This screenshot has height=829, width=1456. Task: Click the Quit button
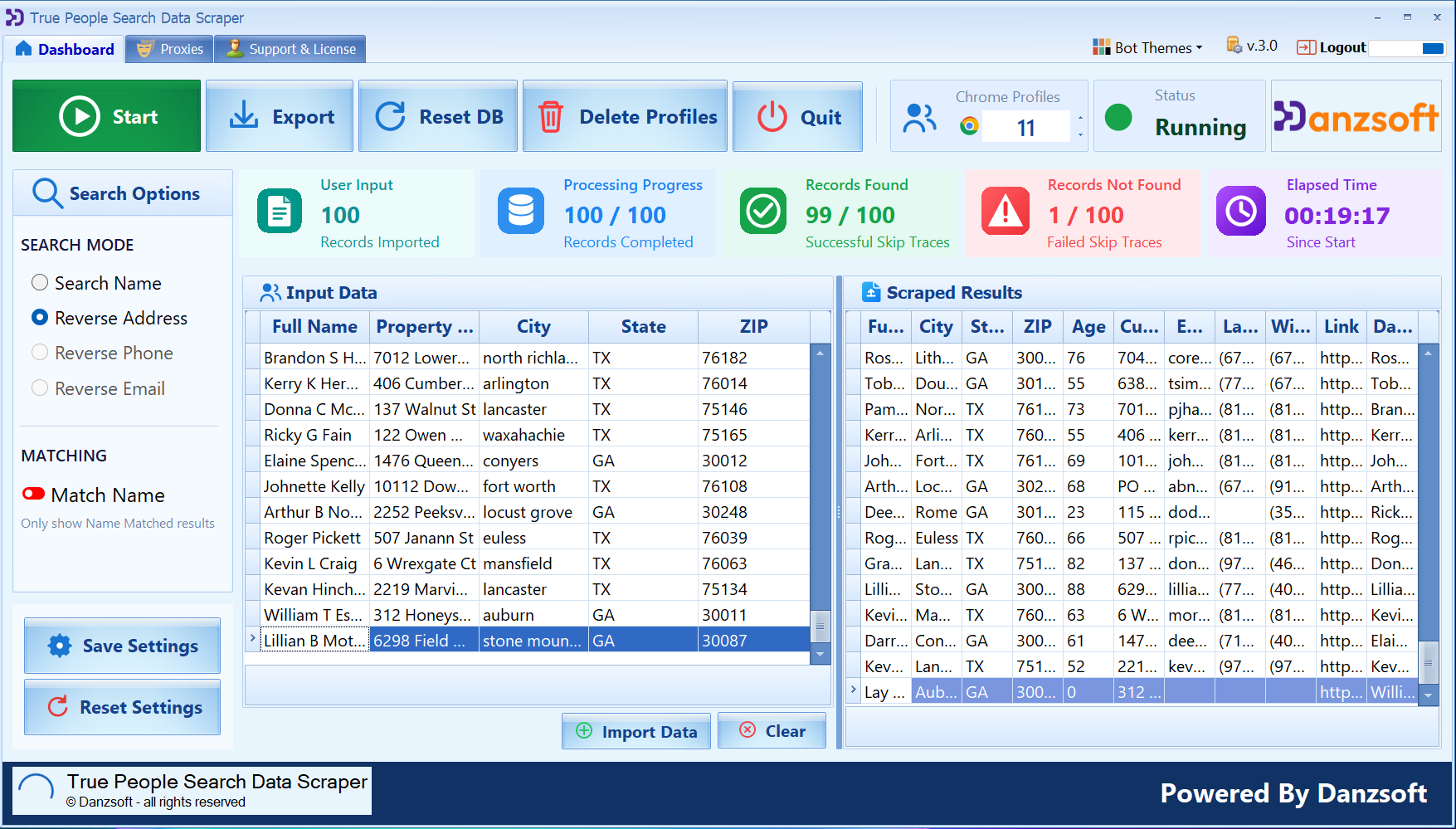coord(797,116)
